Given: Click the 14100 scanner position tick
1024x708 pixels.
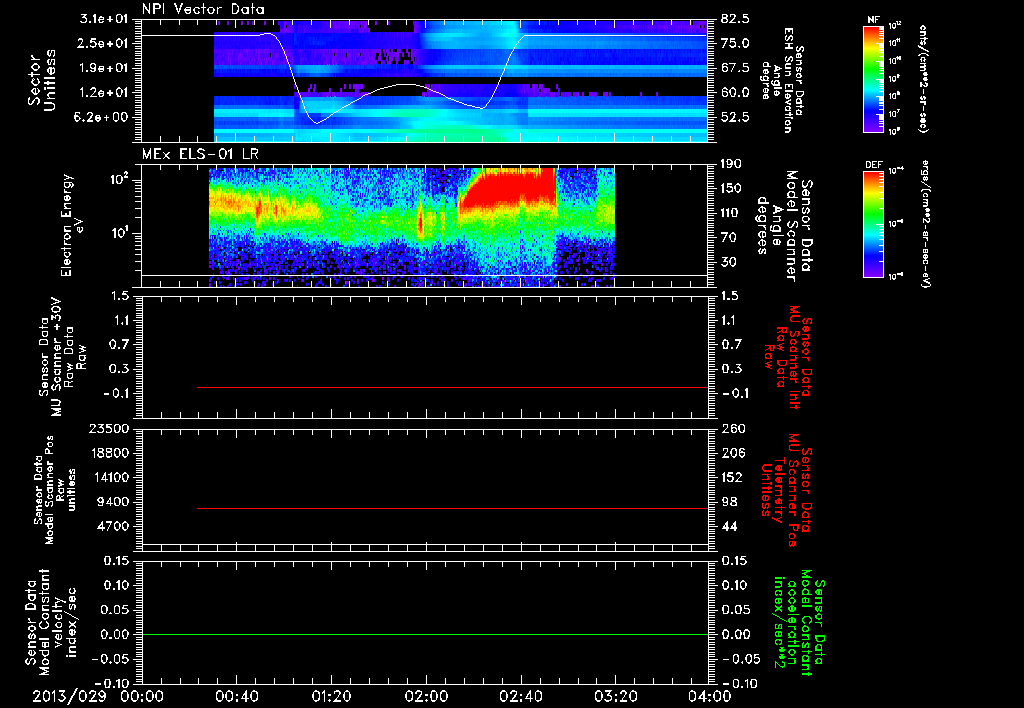Looking at the screenshot, I should (x=109, y=477).
